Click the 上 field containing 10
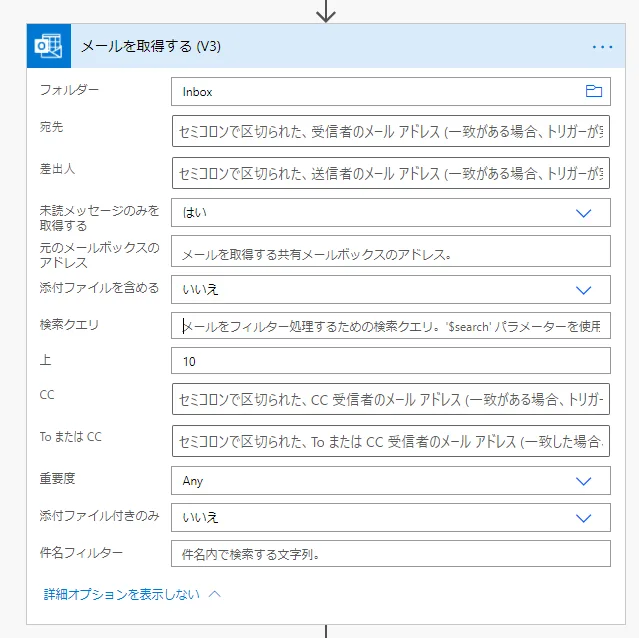Viewport: 639px width, 638px height. point(390,360)
